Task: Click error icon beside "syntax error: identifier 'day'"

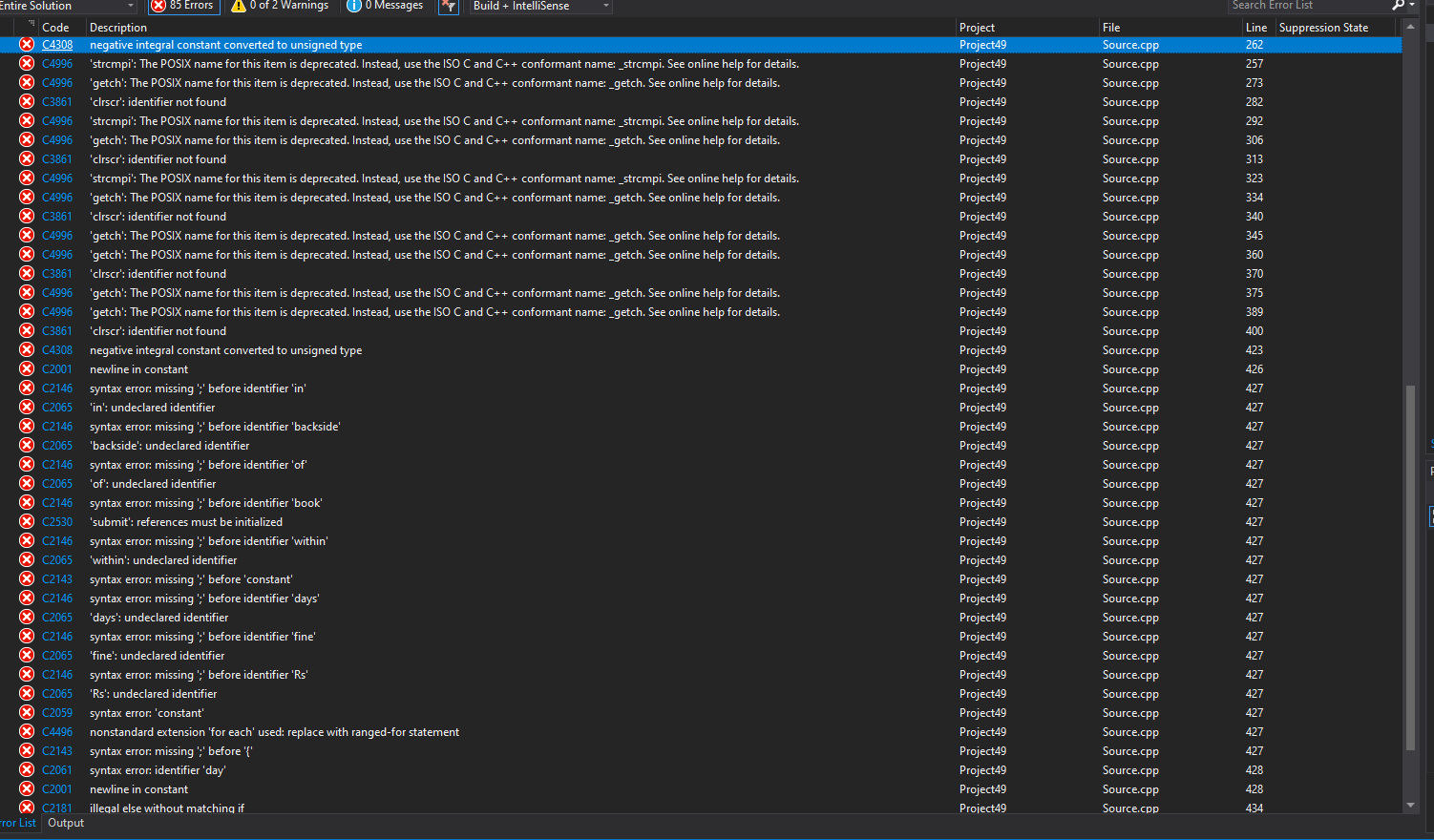Action: [27, 770]
